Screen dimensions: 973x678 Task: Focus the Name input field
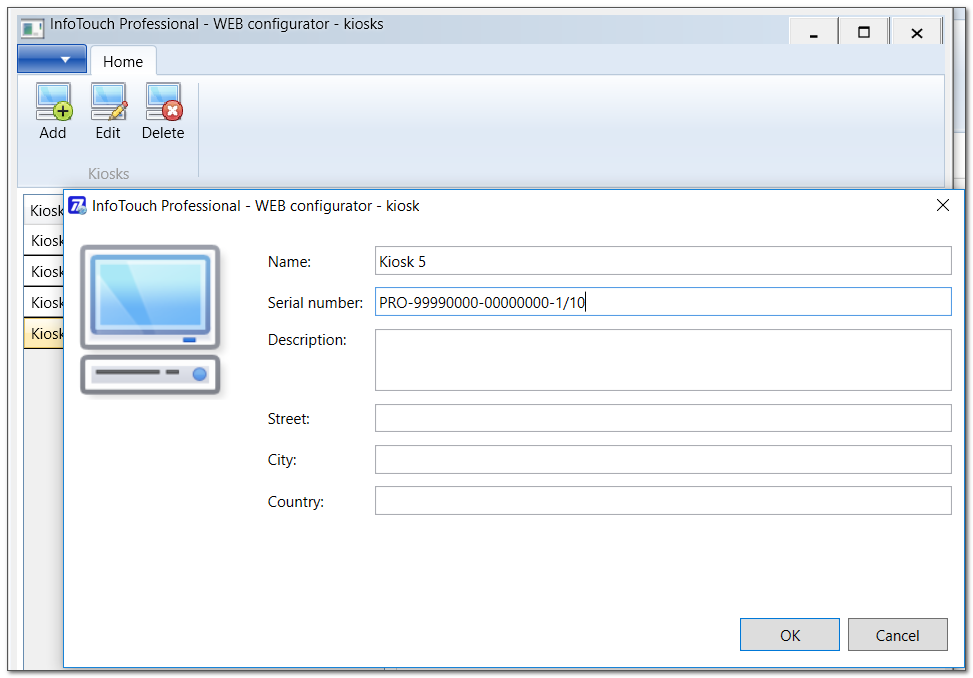(662, 261)
